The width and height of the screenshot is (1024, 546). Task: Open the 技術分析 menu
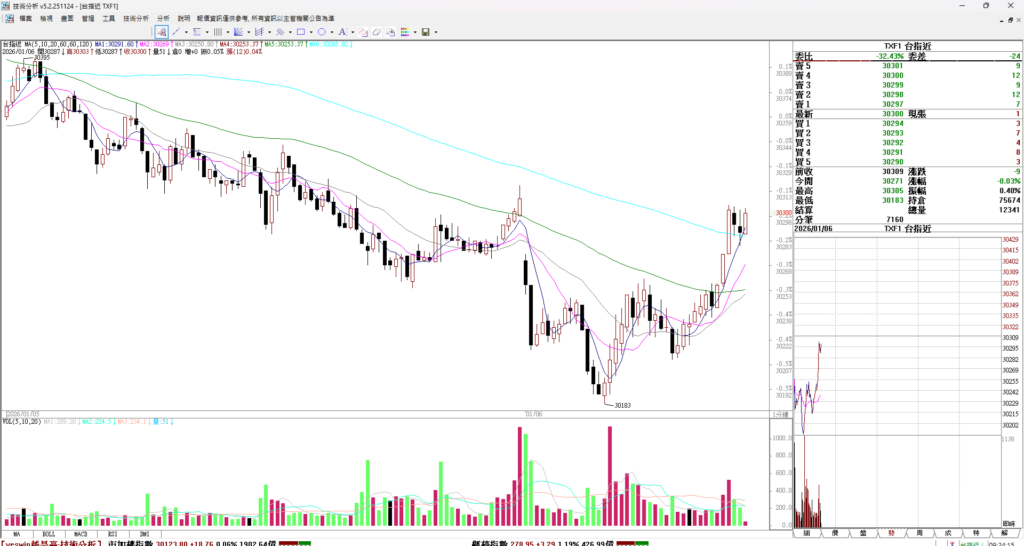click(x=136, y=18)
